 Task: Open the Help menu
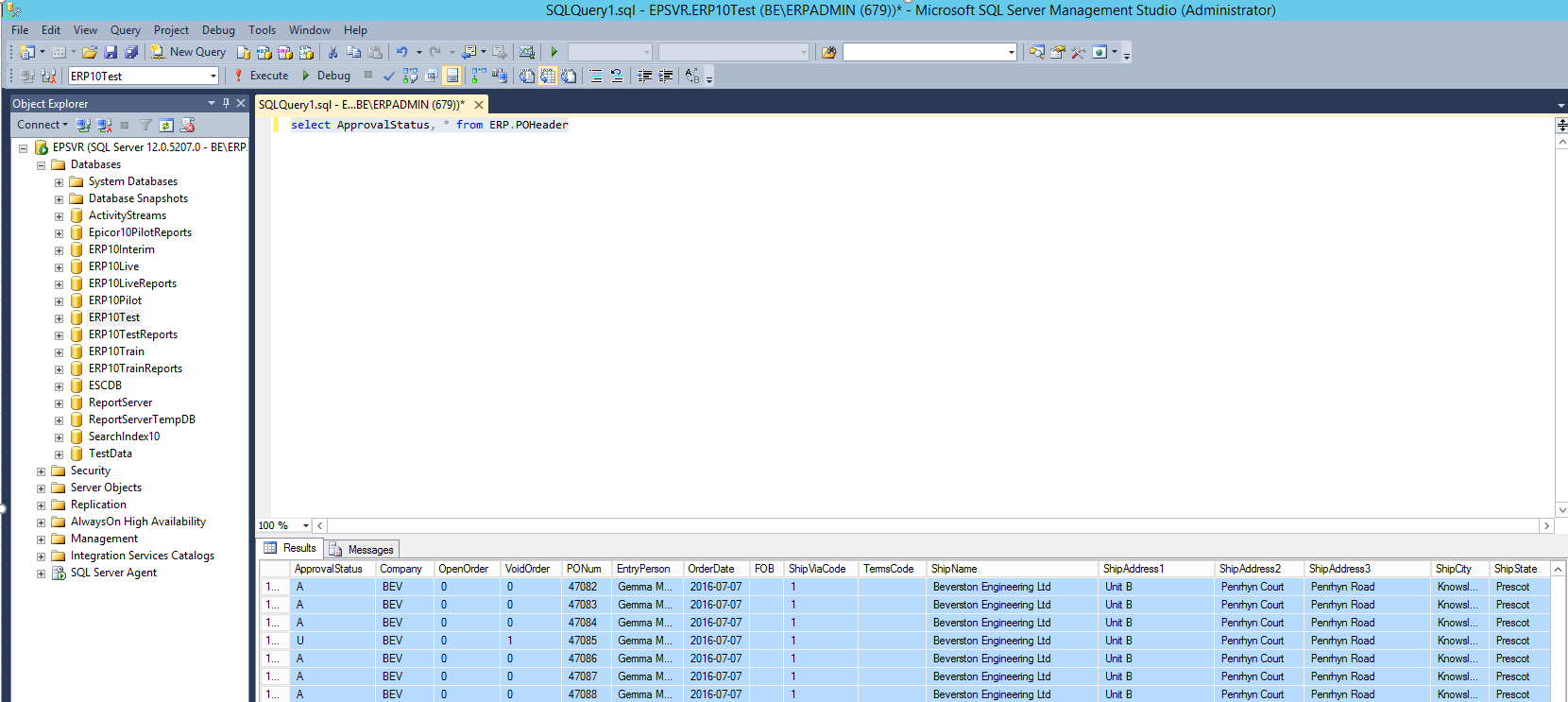point(355,30)
